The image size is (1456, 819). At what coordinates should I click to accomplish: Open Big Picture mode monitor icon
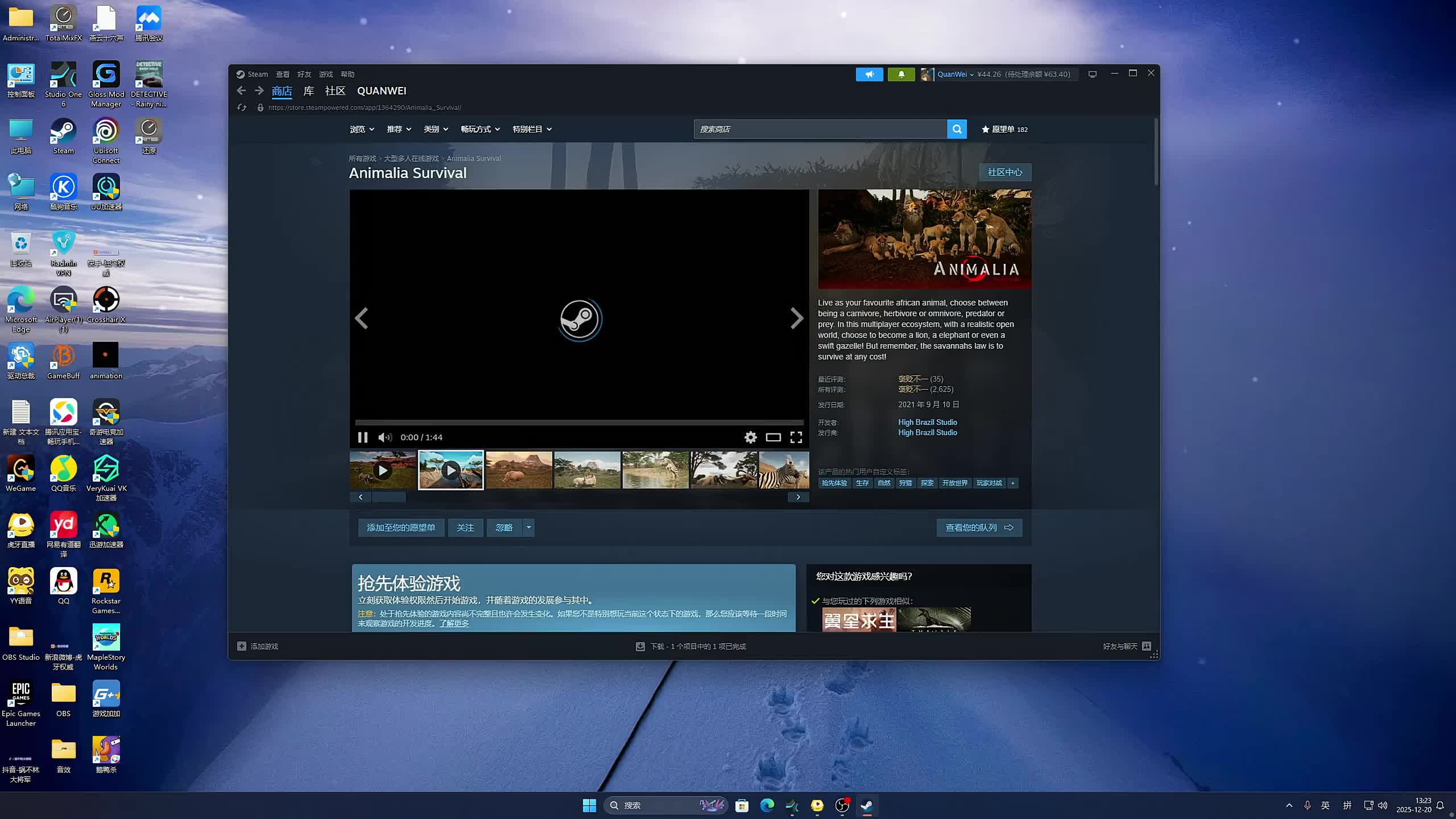point(1092,75)
